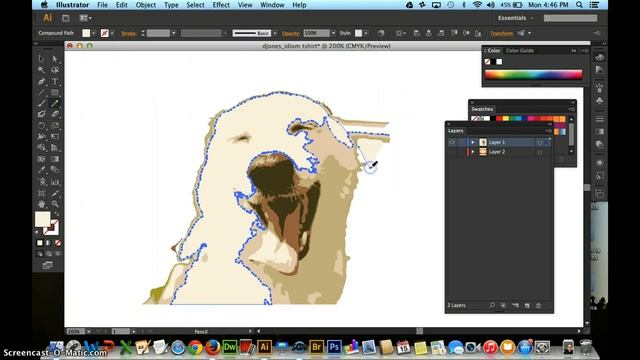This screenshot has width=640, height=360.
Task: Select the Line Segment tool
Action: click(42, 92)
